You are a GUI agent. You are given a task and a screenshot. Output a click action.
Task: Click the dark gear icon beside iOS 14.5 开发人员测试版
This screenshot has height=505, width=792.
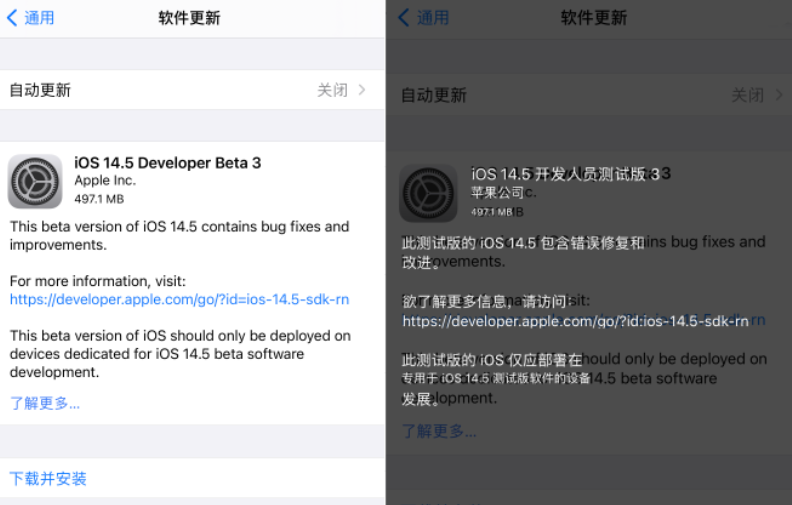pyautogui.click(x=428, y=193)
